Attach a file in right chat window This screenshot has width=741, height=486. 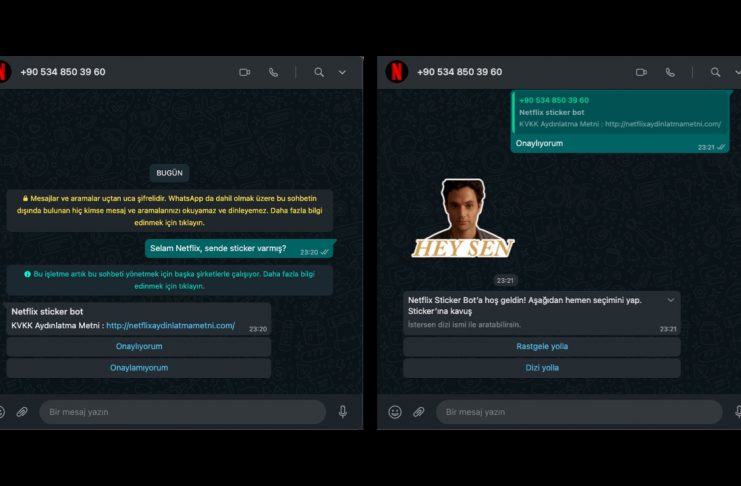coord(419,412)
